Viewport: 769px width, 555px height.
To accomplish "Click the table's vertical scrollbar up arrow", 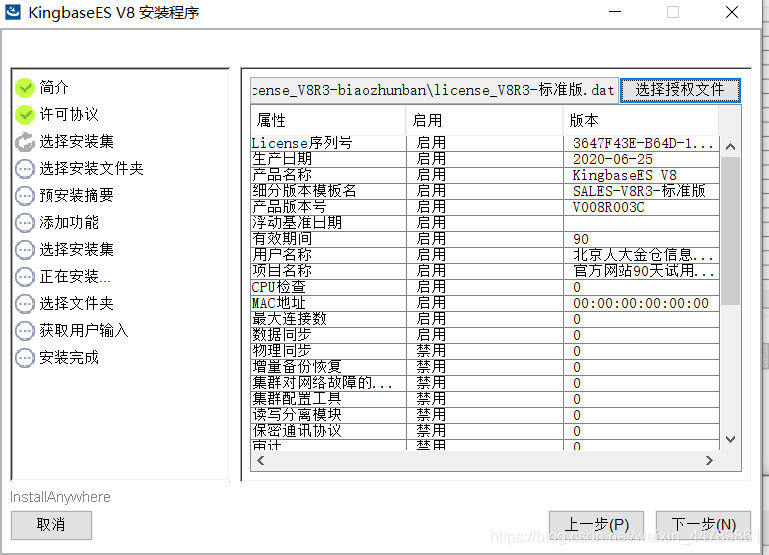I will [730, 147].
